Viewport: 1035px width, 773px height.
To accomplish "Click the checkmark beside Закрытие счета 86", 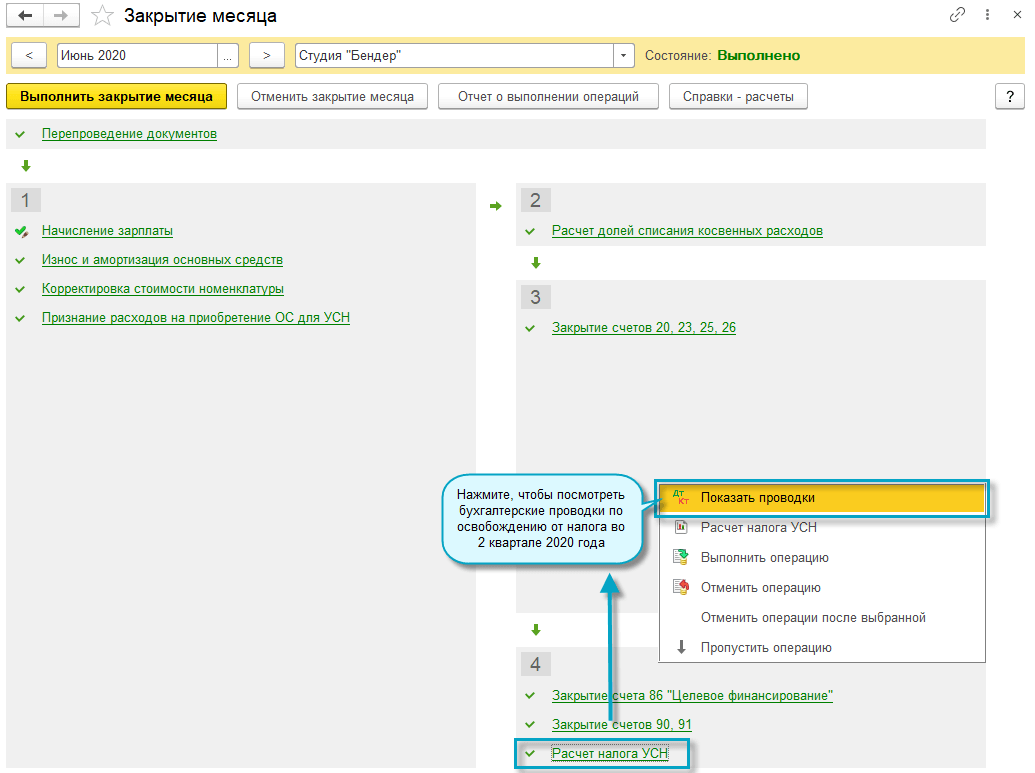I will [530, 696].
